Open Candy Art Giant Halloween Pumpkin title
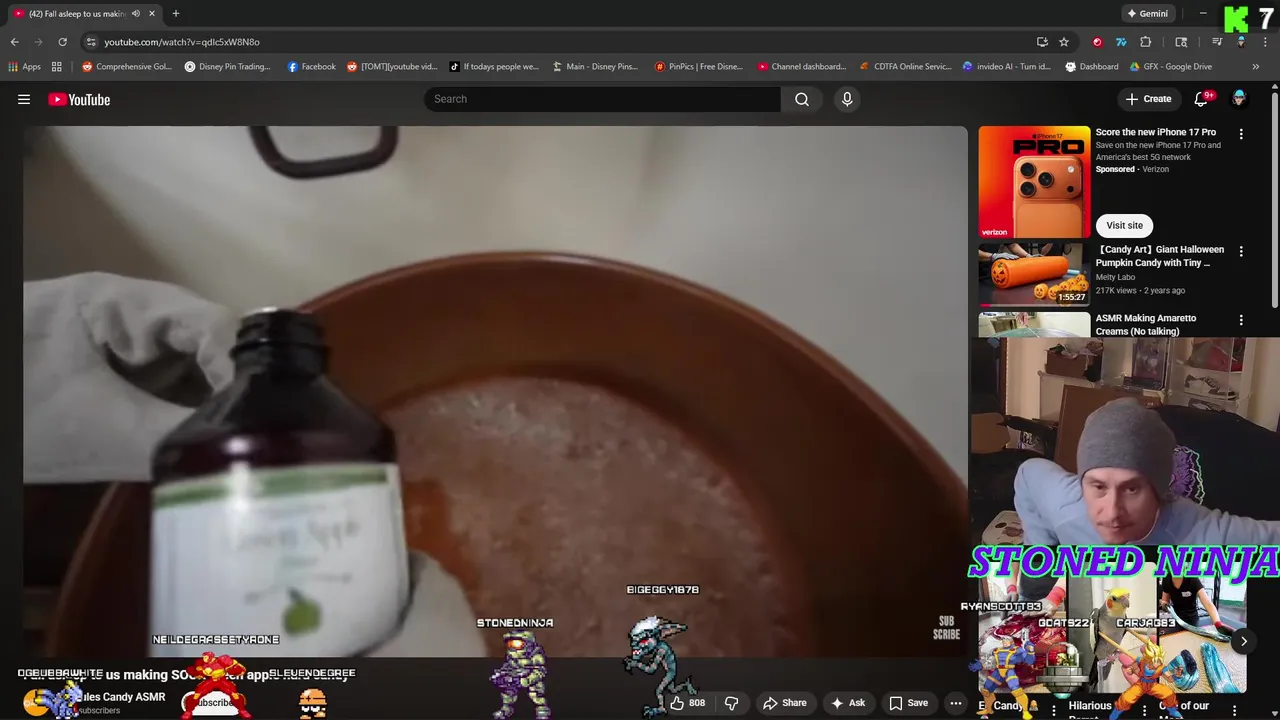Viewport: 1280px width, 720px height. [1160, 256]
